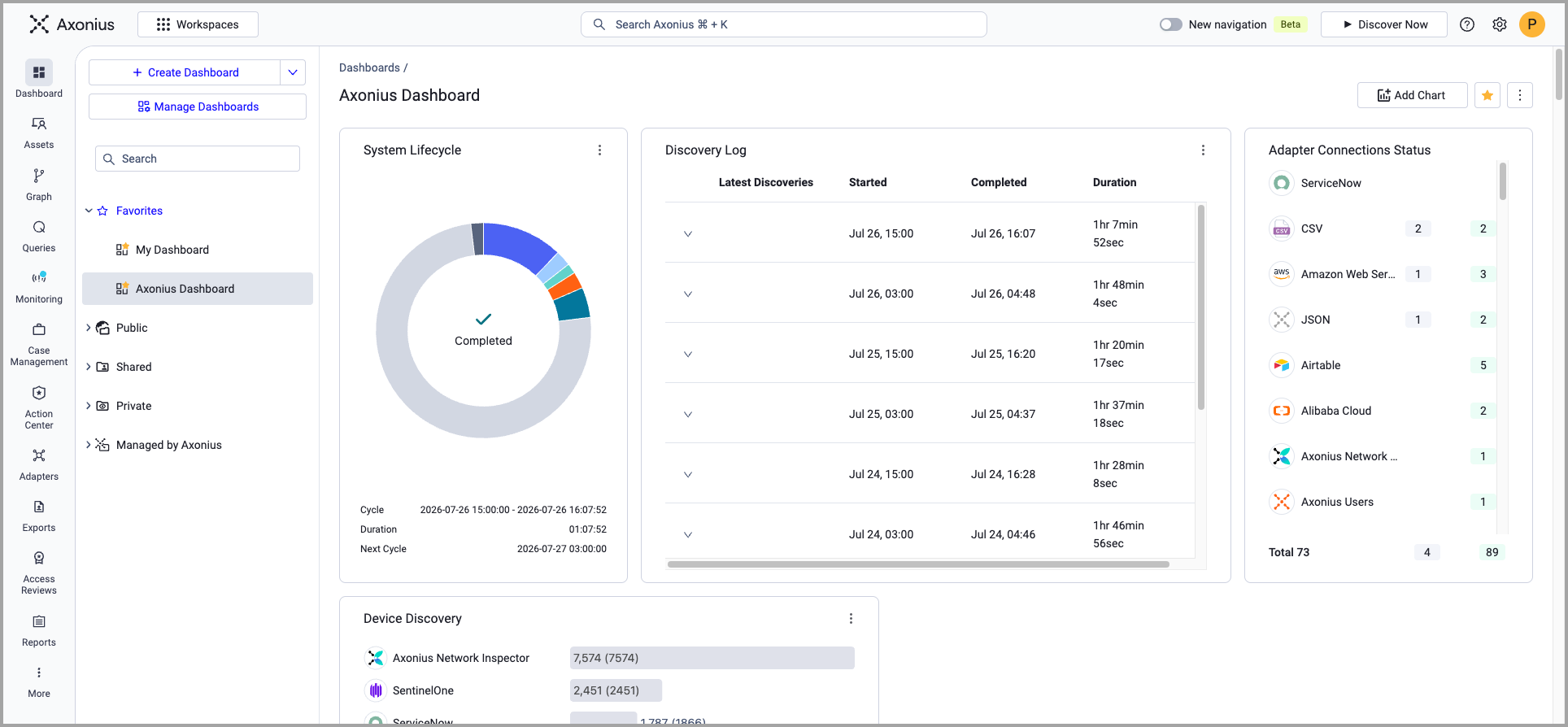Open the Workspaces menu

(x=198, y=24)
